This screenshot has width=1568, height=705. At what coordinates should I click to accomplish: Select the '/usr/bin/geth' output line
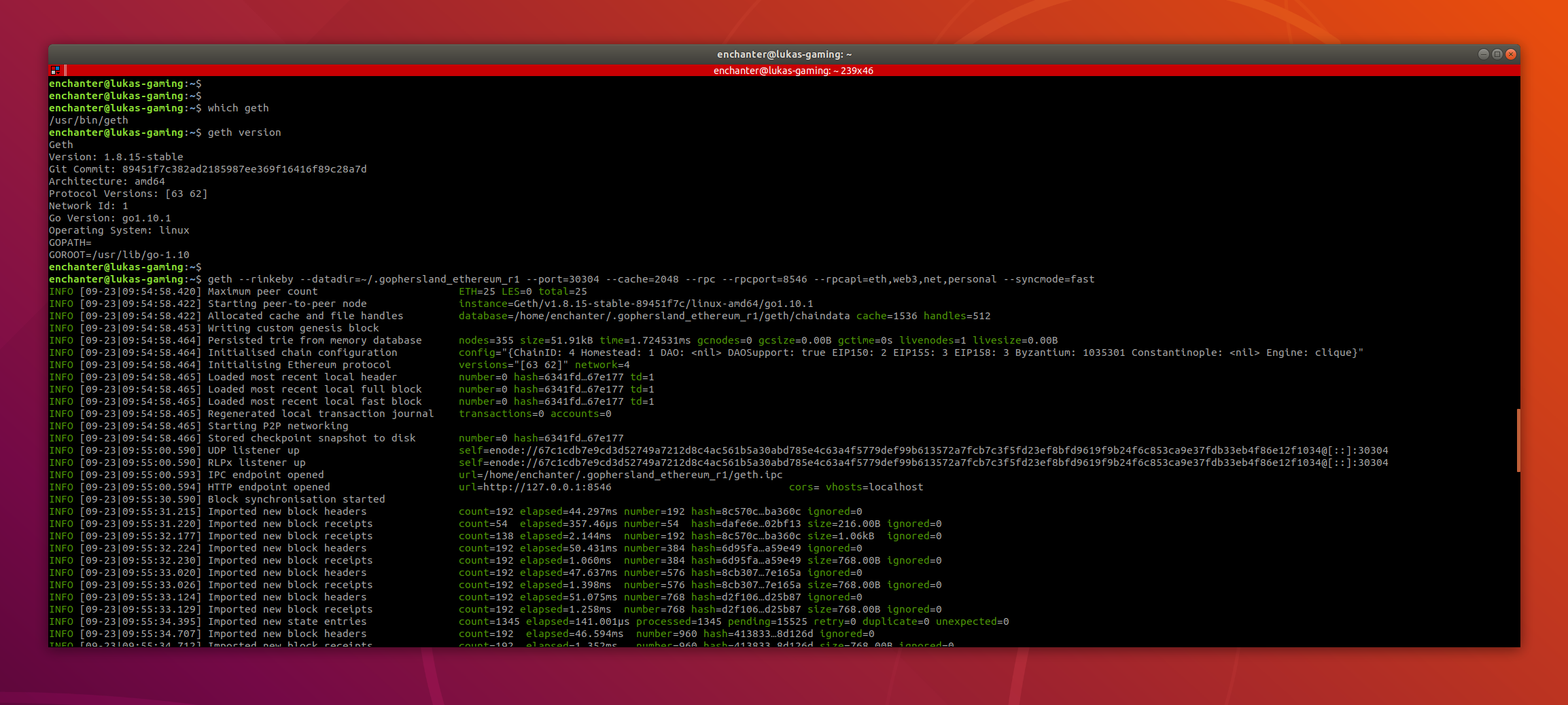88,120
